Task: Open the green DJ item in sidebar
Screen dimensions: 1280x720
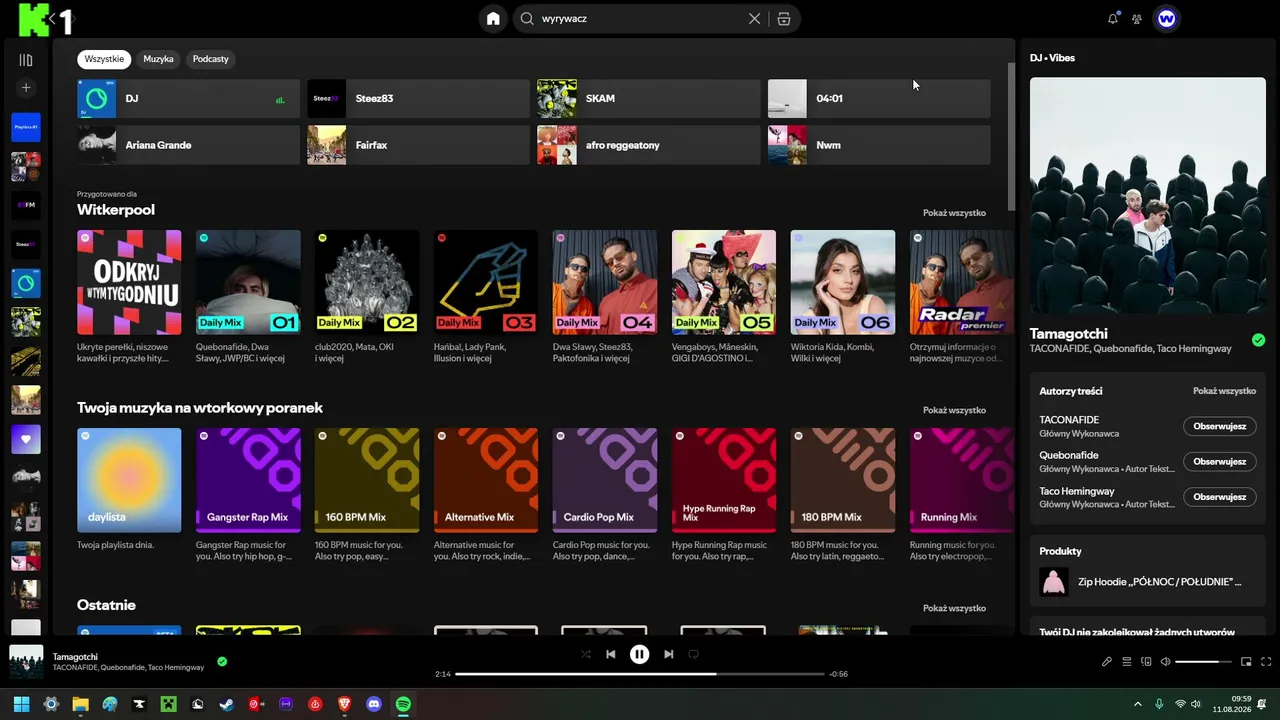Action: (26, 283)
